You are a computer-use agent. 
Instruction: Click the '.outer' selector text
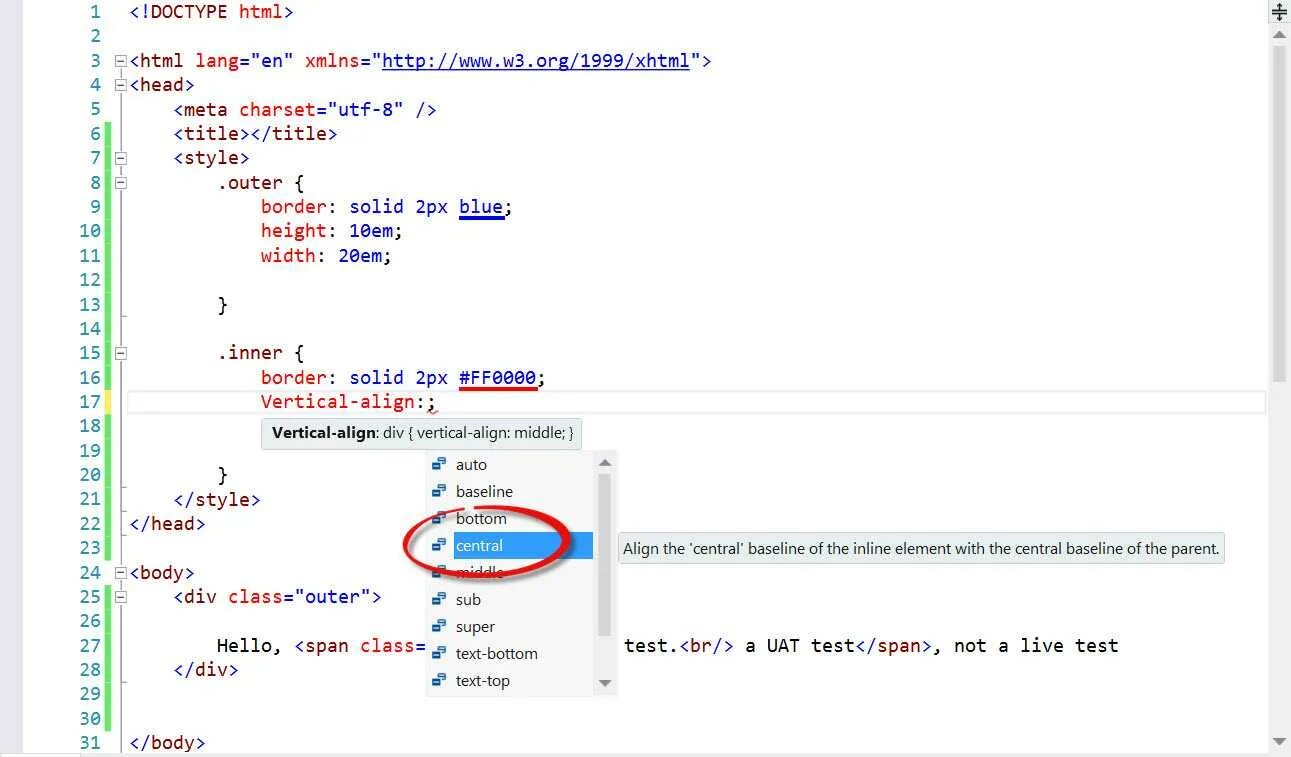tap(250, 183)
